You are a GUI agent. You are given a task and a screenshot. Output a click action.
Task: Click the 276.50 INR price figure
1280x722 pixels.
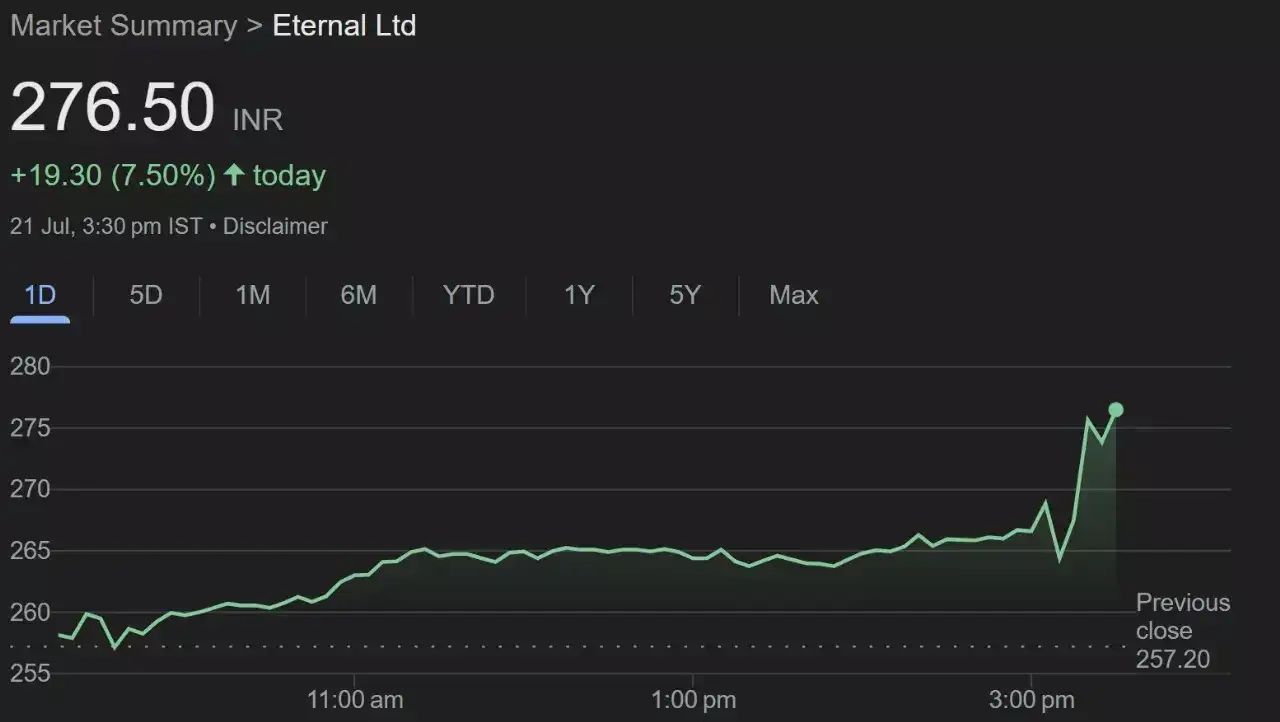click(x=113, y=108)
